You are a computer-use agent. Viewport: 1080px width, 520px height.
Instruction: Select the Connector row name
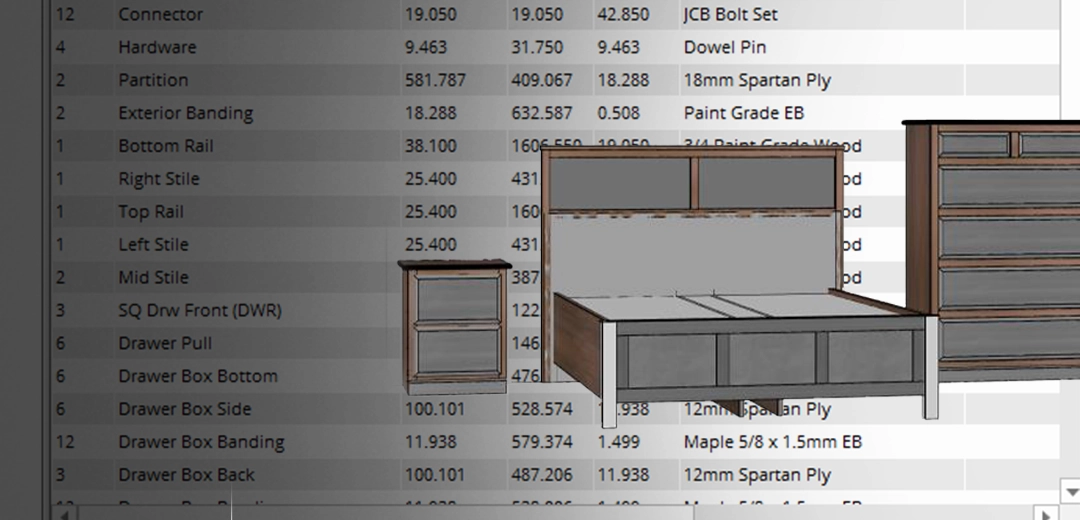pos(160,14)
